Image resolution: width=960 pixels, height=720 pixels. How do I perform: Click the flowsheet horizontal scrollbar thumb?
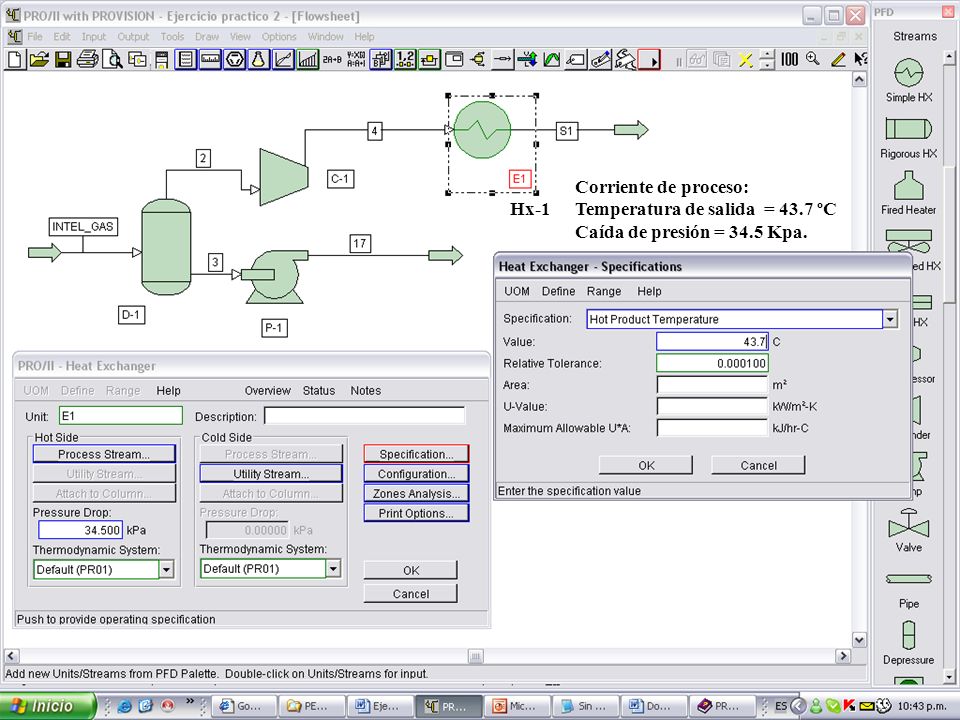476,656
